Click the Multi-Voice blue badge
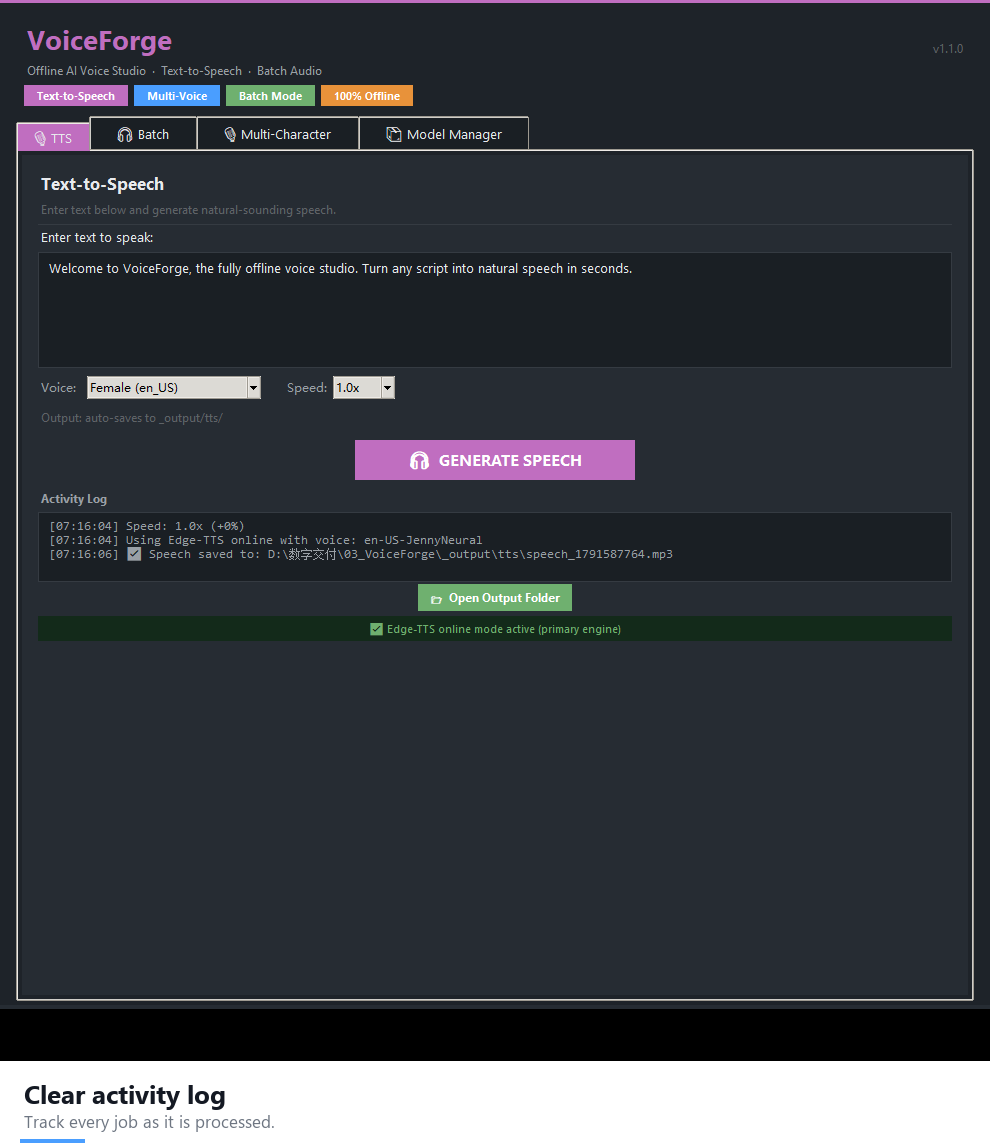This screenshot has height=1145, width=990. click(x=177, y=96)
